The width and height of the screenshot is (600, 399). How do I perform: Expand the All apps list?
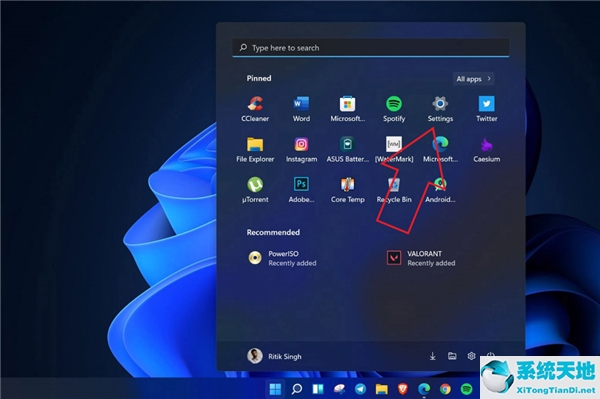(473, 79)
